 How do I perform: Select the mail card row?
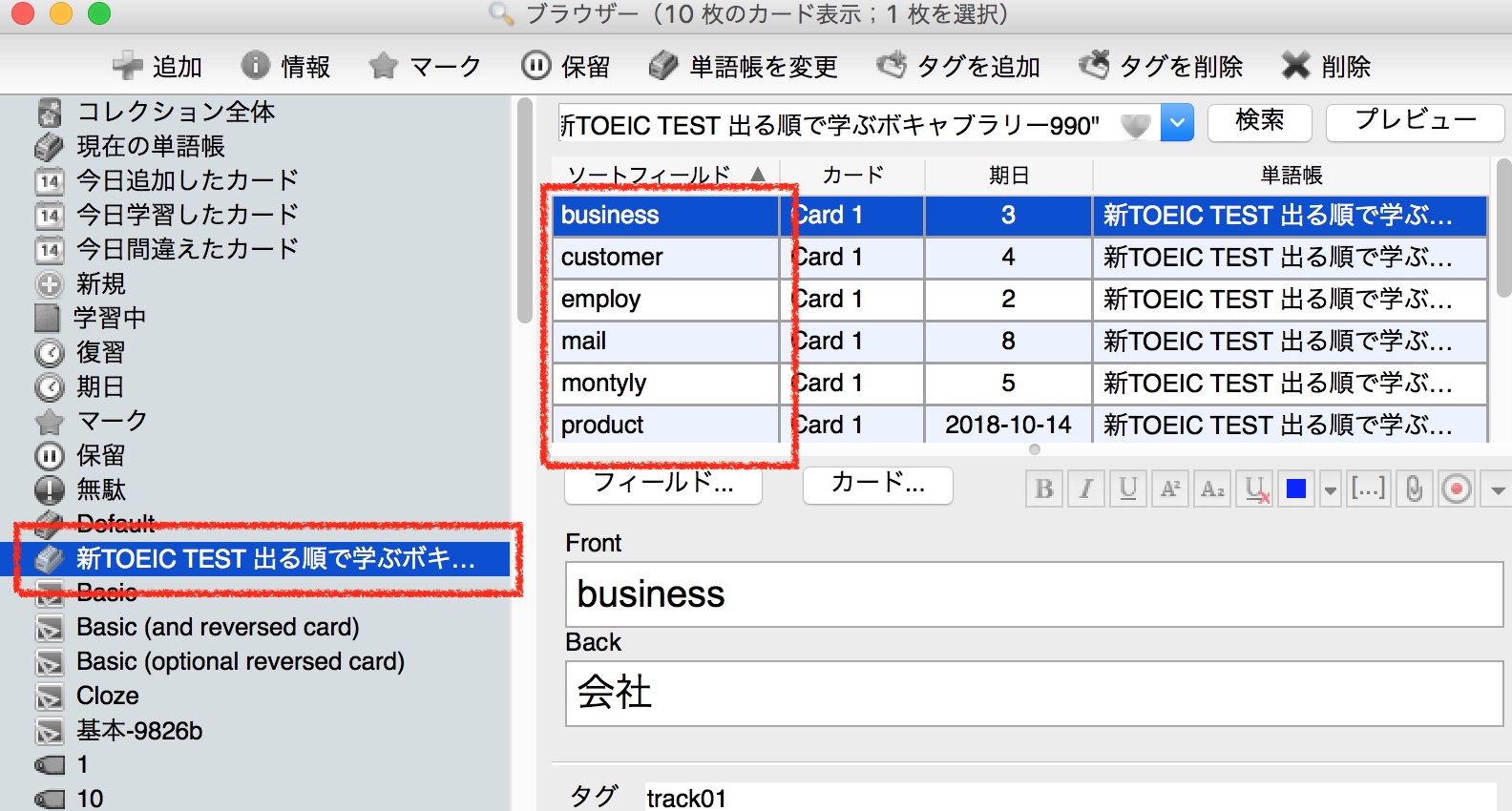point(1020,341)
